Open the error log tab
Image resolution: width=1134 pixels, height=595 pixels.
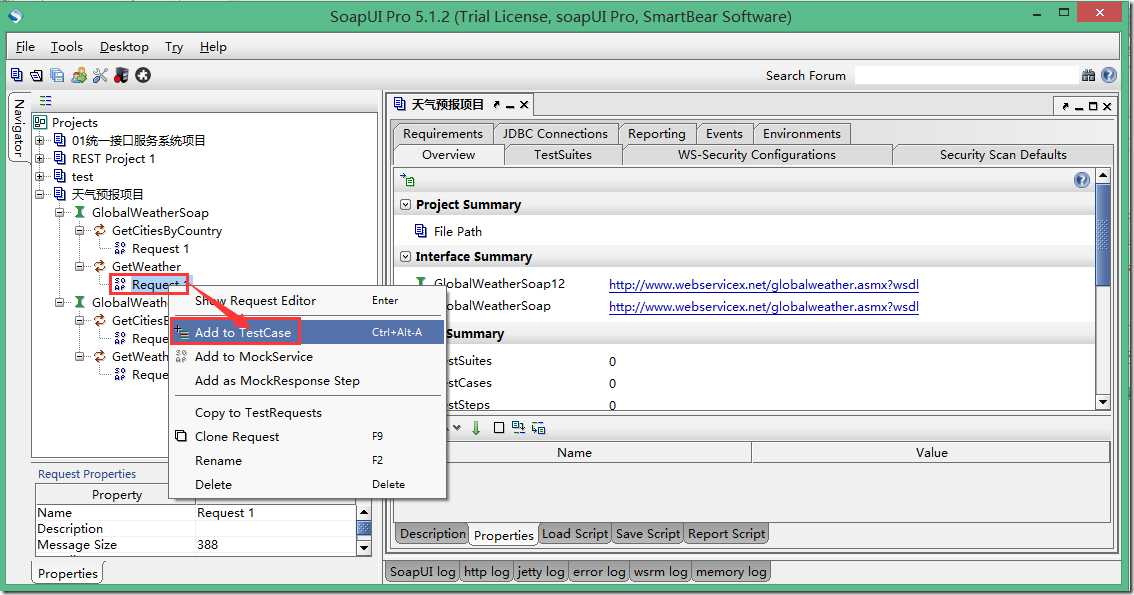tap(599, 572)
